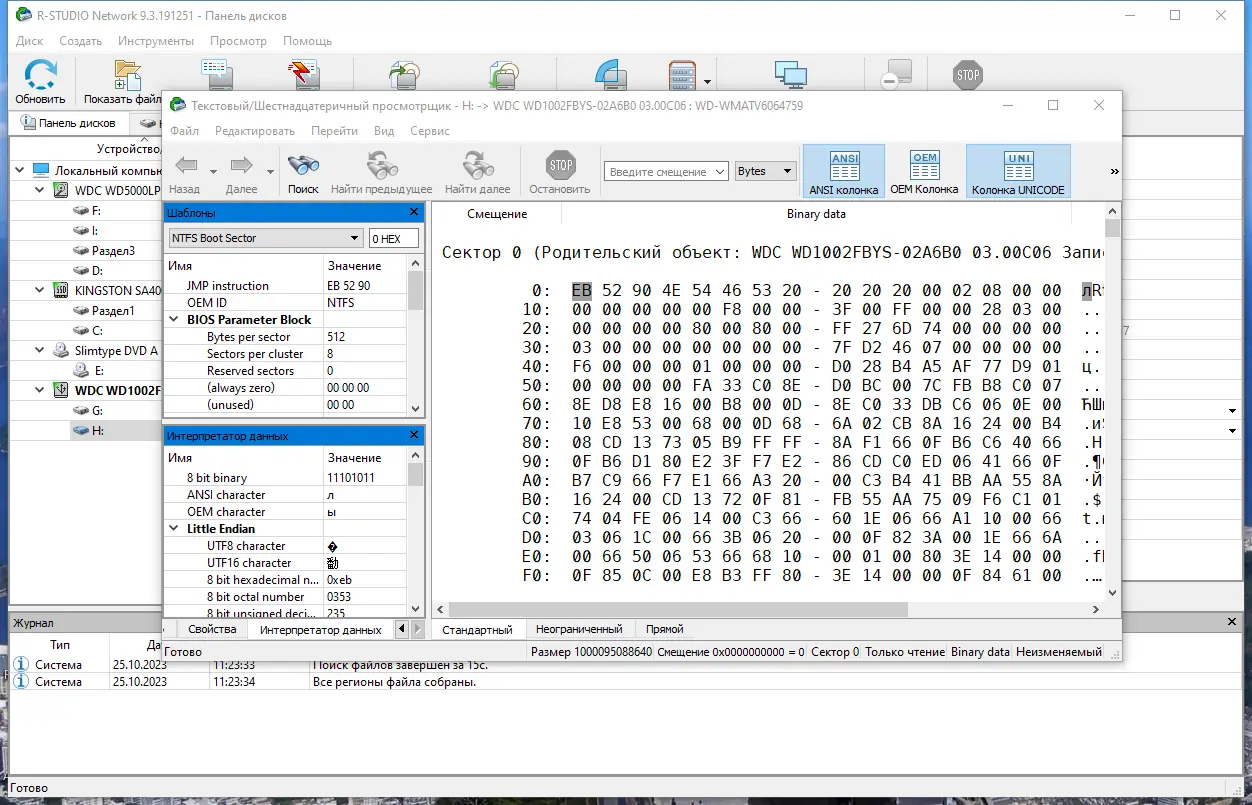The width and height of the screenshot is (1252, 805).
Task: Click the network connection toolbar icon
Action: click(790, 74)
